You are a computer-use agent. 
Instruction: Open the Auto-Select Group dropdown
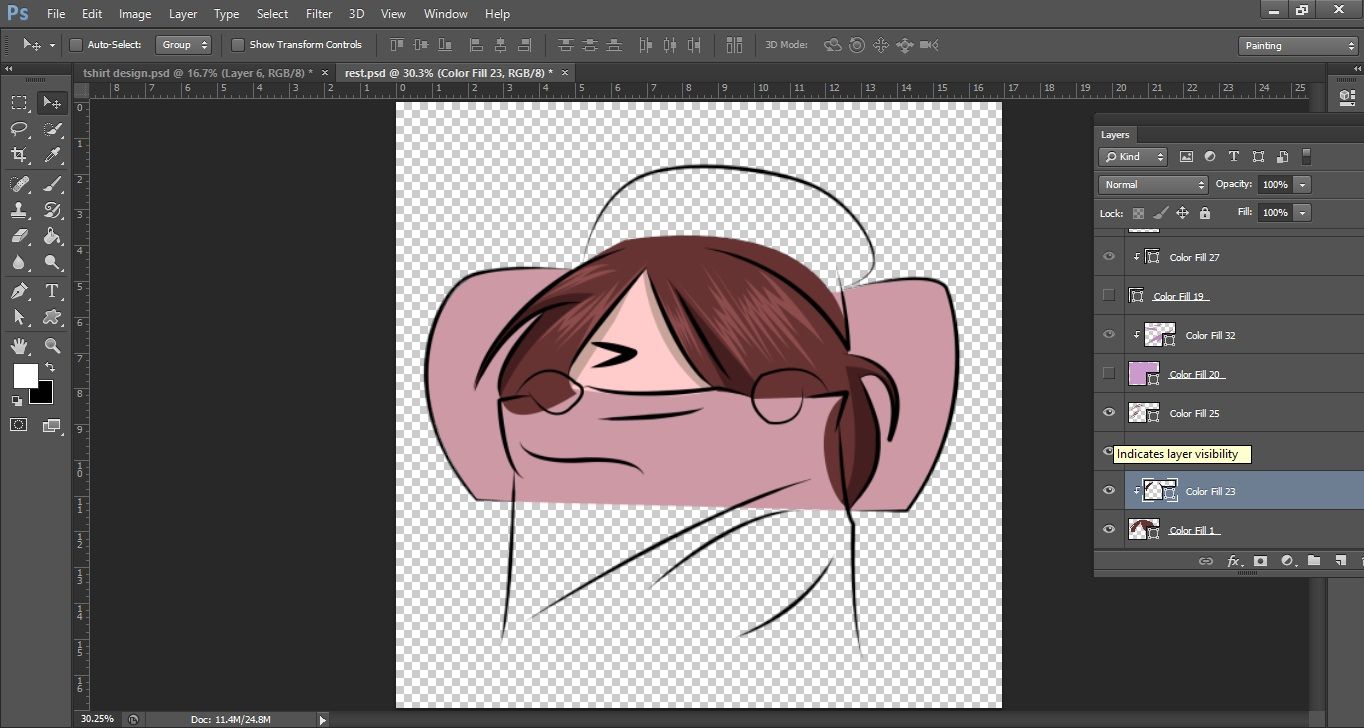pyautogui.click(x=184, y=45)
